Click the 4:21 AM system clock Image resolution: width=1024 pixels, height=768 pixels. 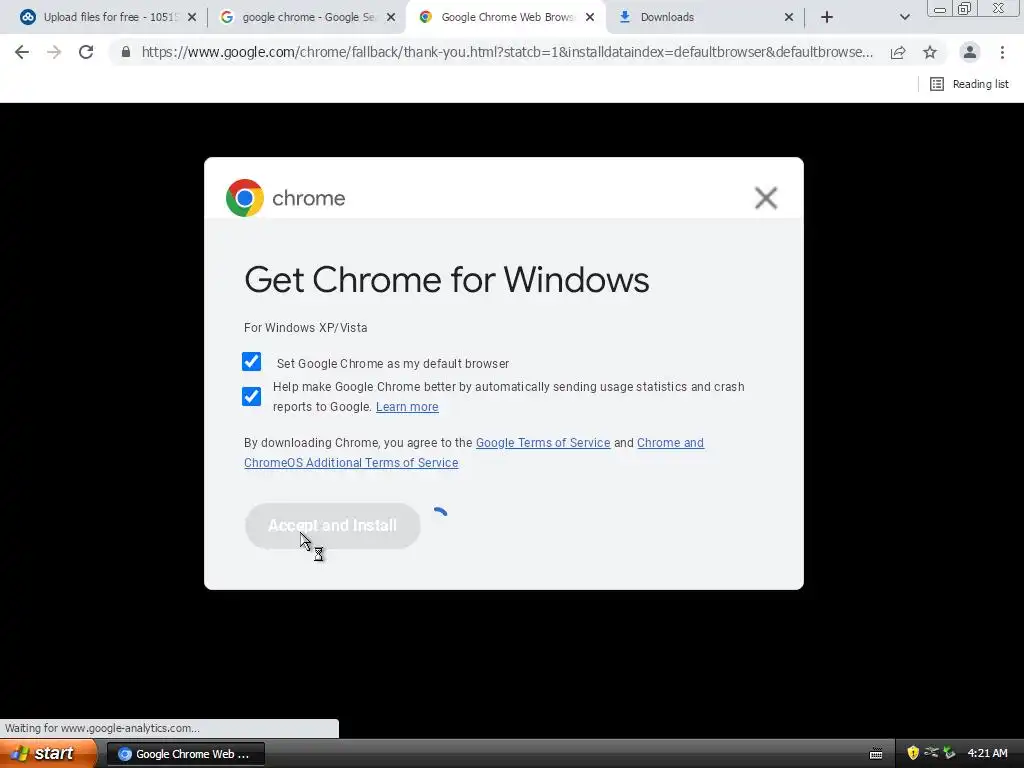[x=987, y=753]
